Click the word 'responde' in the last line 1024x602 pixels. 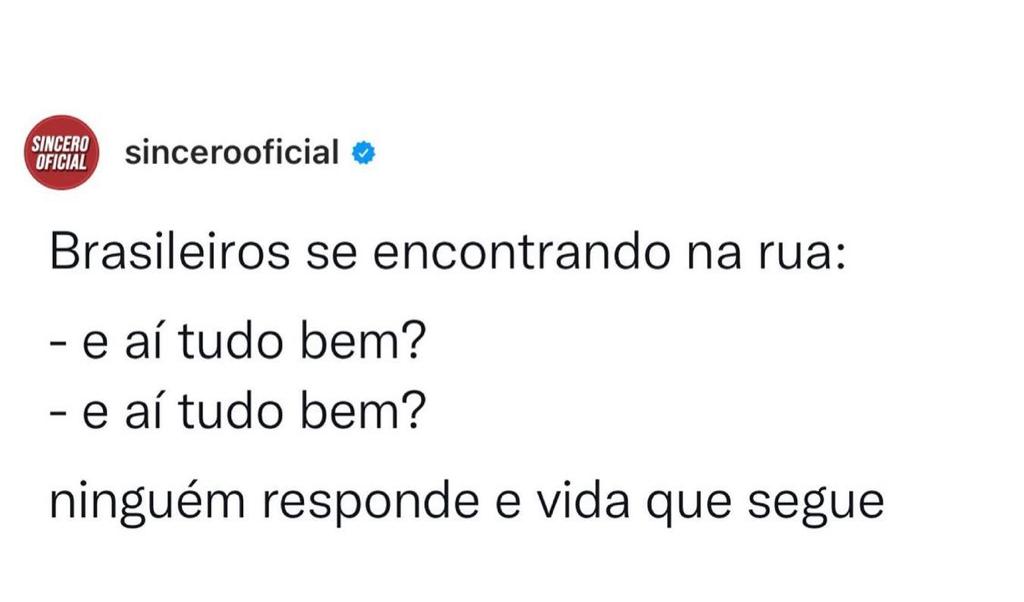pyautogui.click(x=371, y=504)
